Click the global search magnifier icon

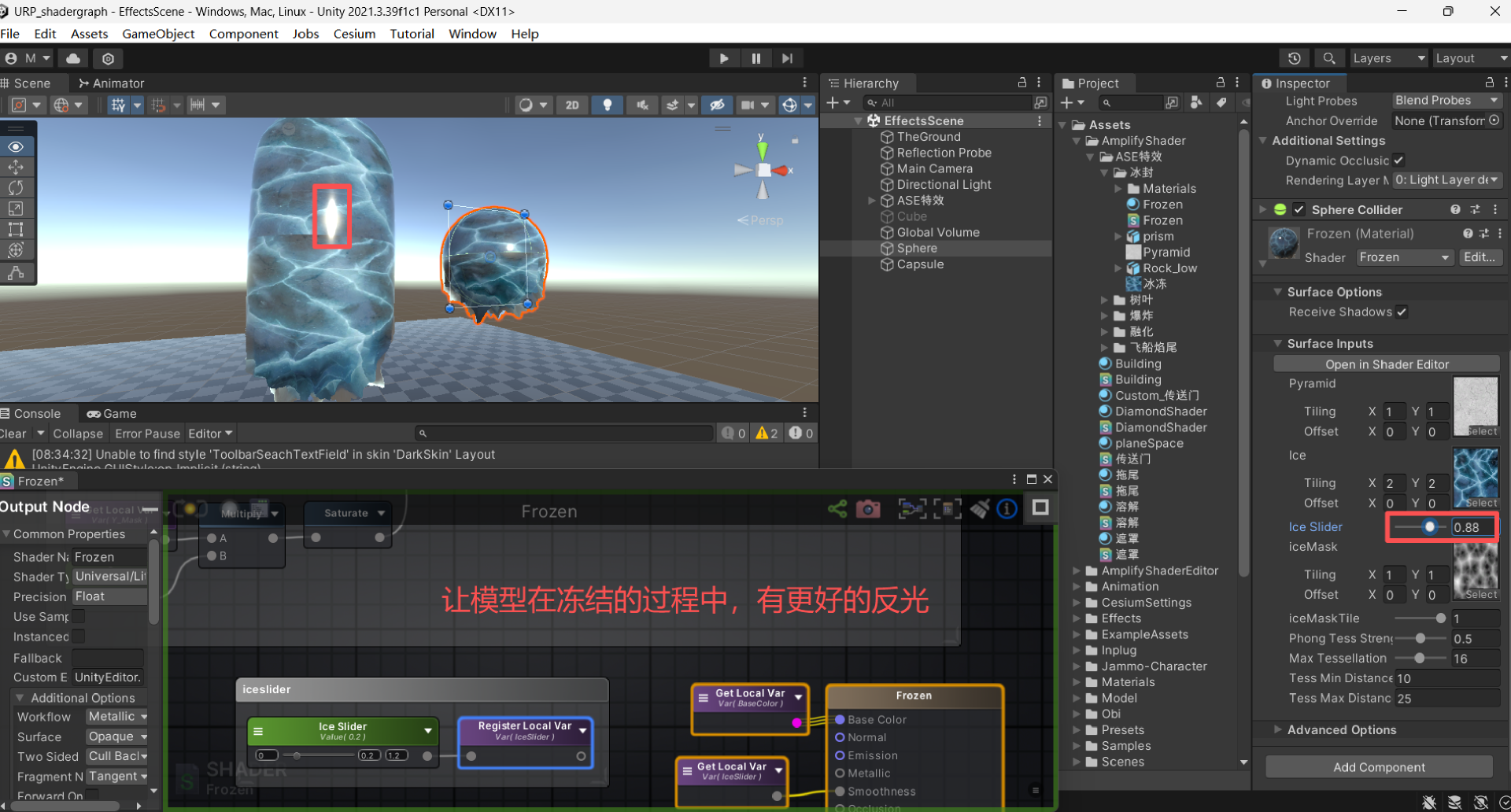(x=1329, y=58)
